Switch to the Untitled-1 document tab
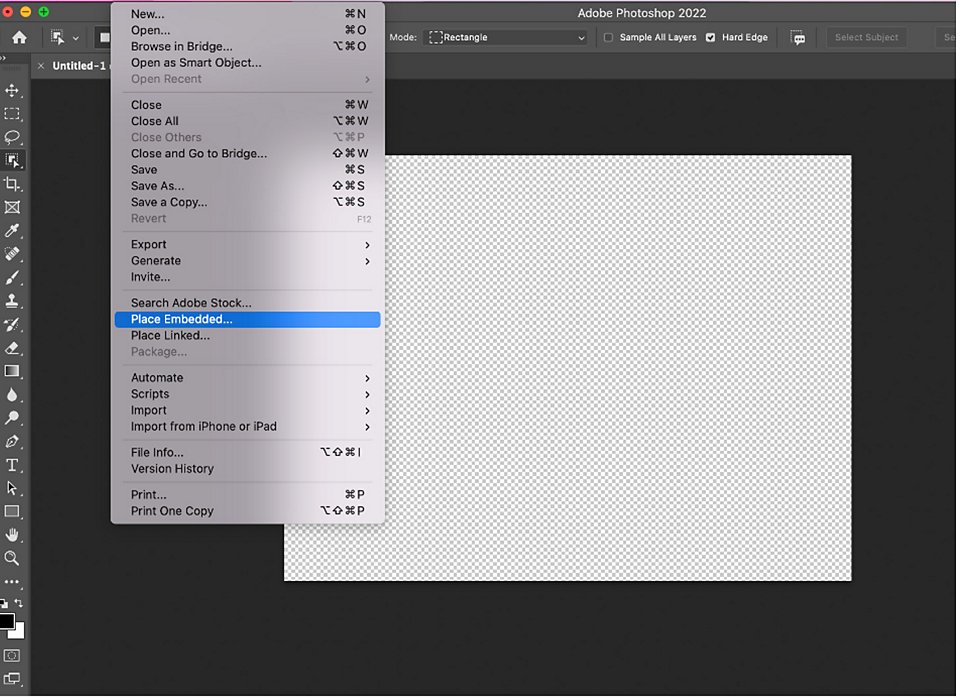The image size is (960, 698). (79, 66)
